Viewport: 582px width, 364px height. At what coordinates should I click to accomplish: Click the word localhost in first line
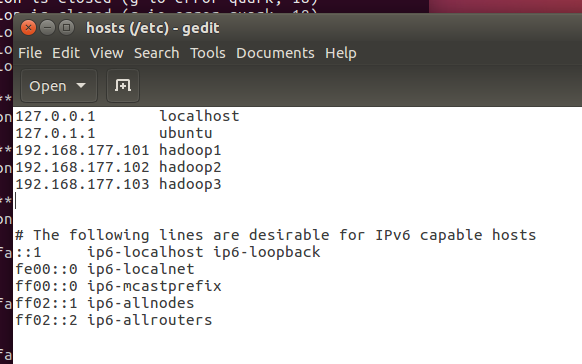[x=199, y=116]
